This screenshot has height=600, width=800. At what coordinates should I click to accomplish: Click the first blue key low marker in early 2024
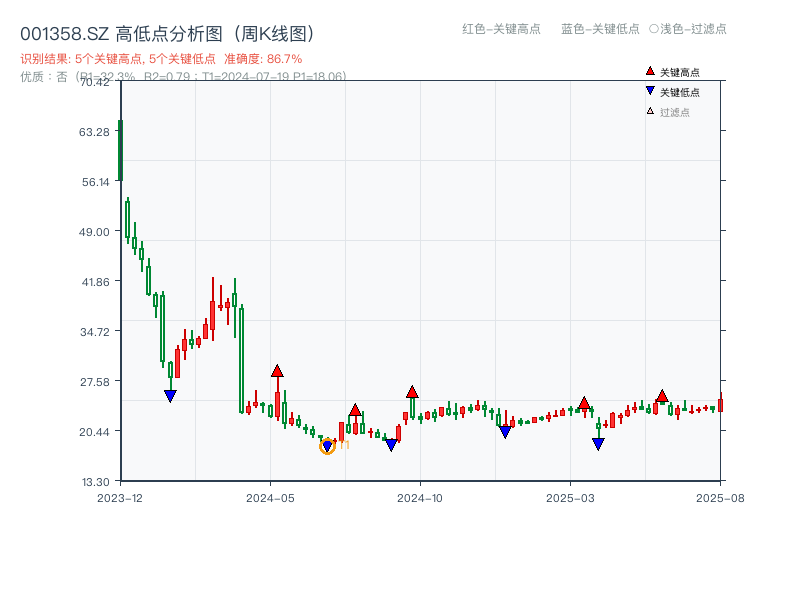(x=170, y=396)
